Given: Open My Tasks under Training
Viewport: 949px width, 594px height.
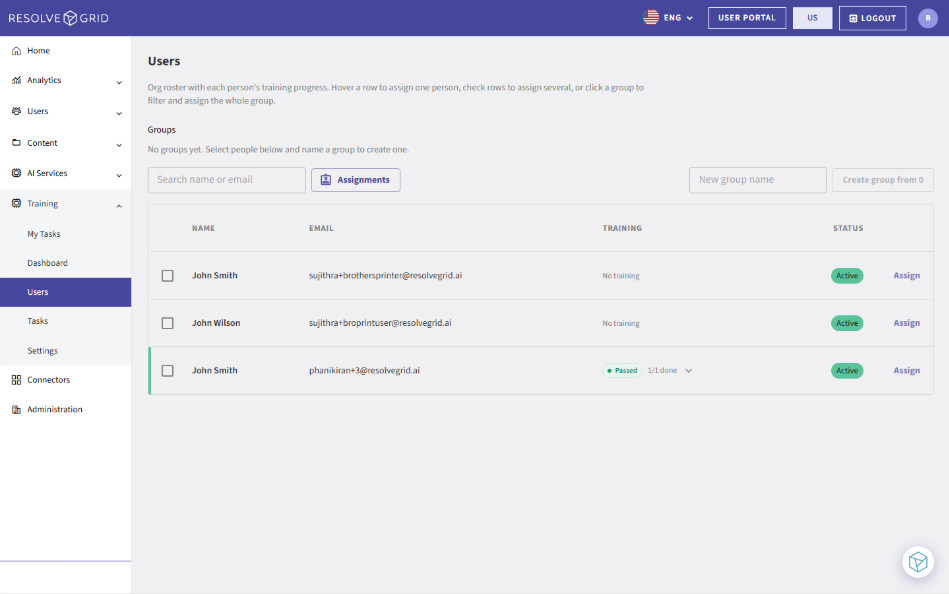Looking at the screenshot, I should click(44, 234).
